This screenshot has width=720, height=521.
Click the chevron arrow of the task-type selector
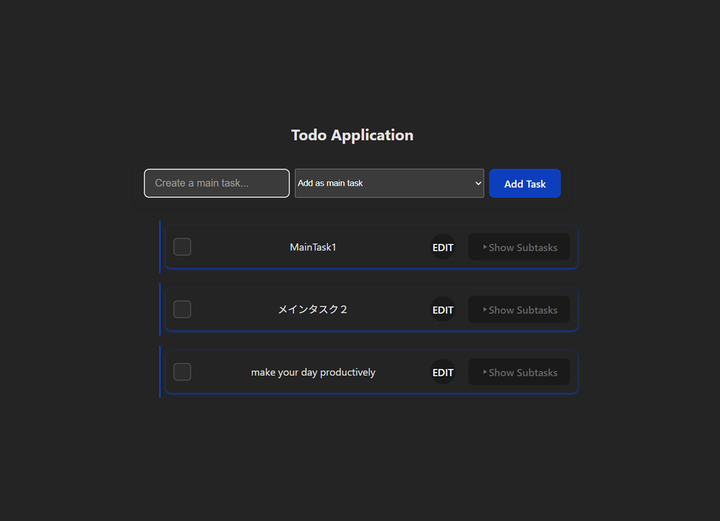(477, 183)
